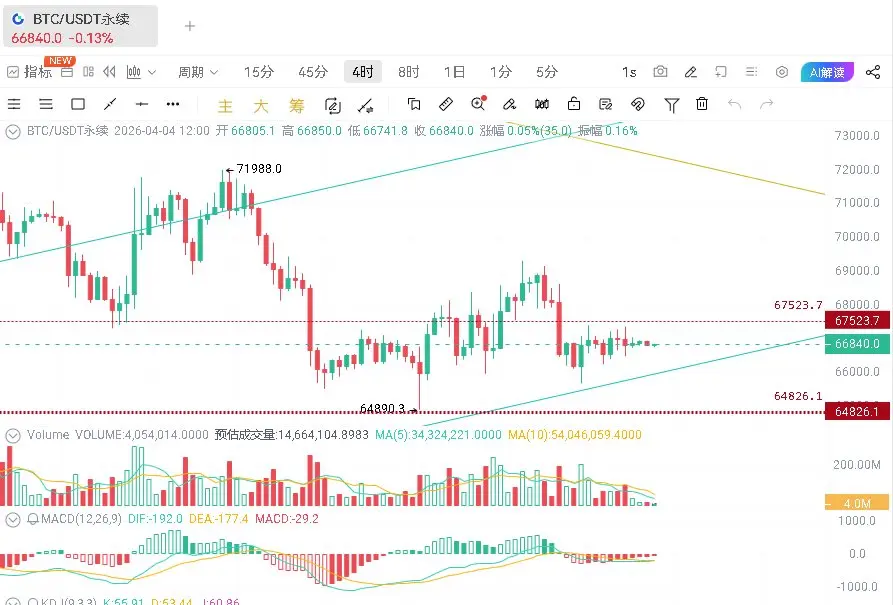Select the 1s interval option
Screen dimensions: 893x605
tap(629, 72)
